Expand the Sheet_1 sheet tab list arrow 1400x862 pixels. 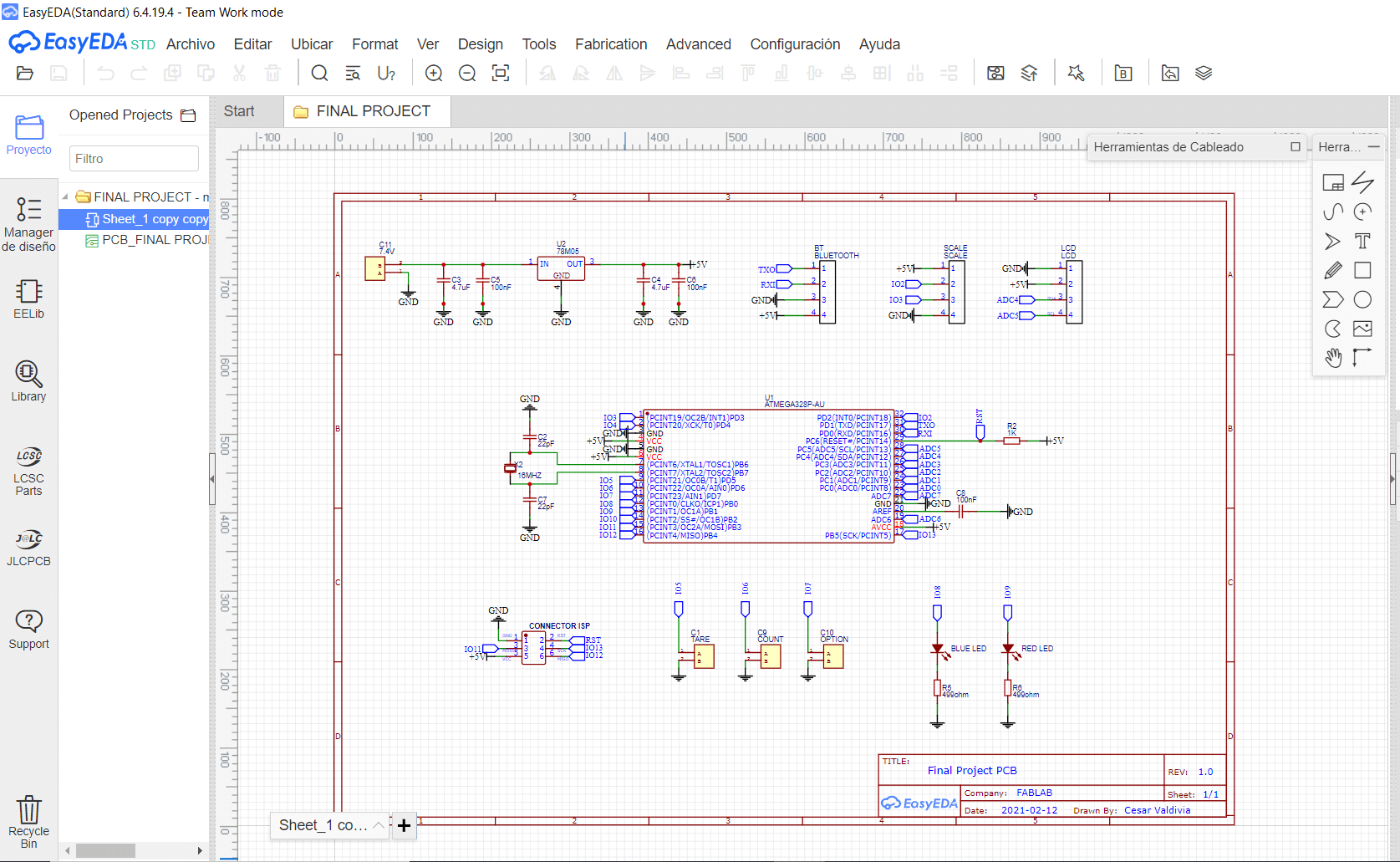[x=379, y=825]
